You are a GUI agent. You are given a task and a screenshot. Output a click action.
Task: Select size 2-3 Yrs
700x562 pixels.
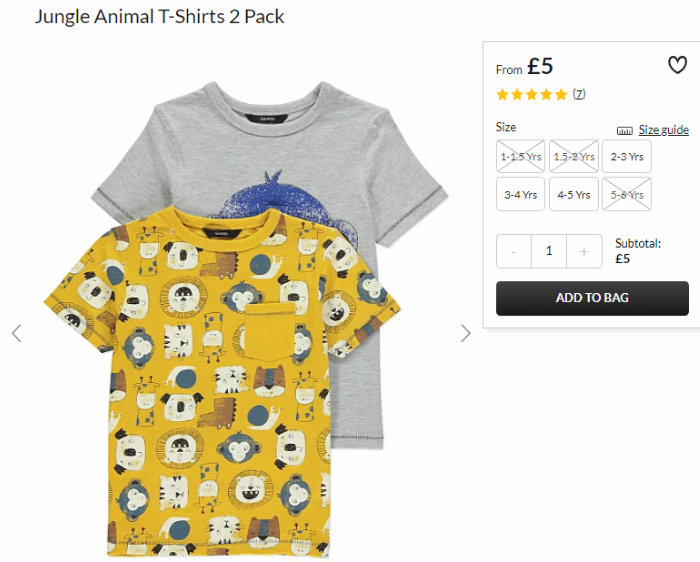627,156
